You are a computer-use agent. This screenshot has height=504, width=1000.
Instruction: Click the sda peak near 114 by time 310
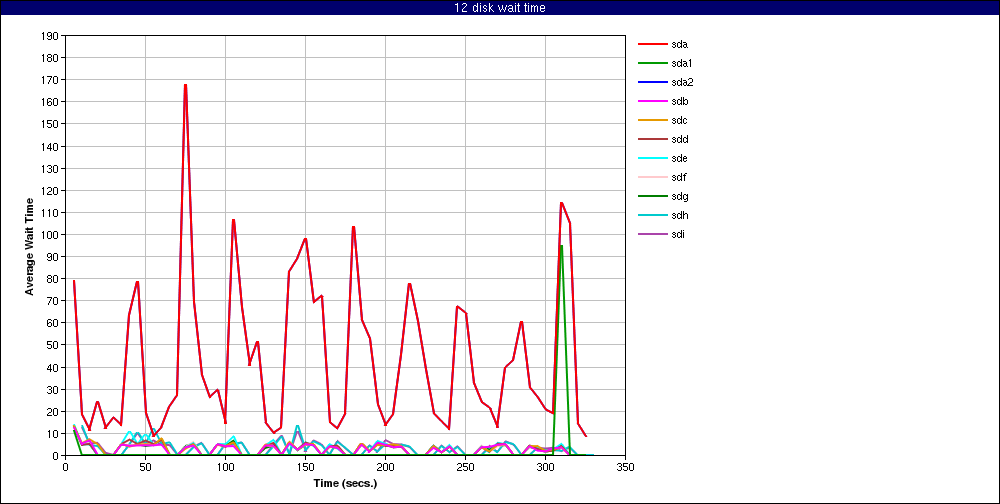click(561, 203)
